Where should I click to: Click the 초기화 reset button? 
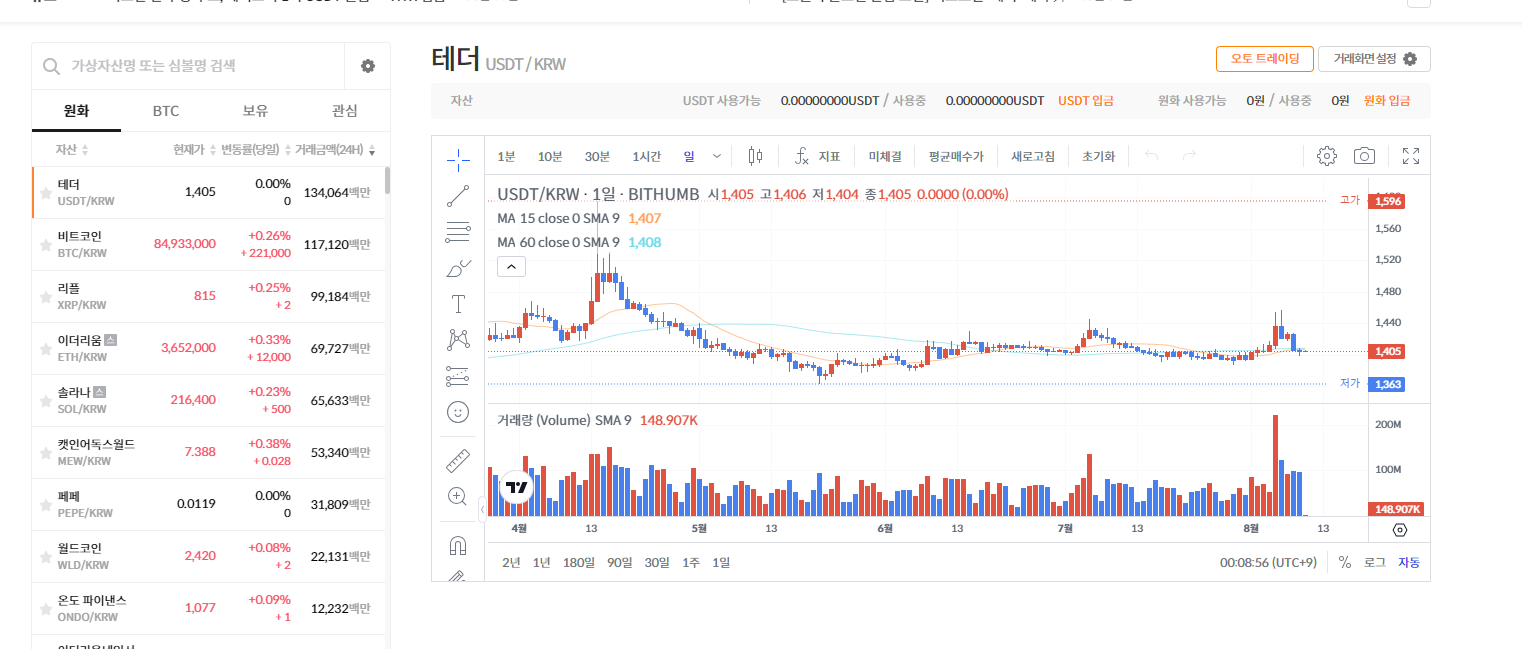point(1098,156)
